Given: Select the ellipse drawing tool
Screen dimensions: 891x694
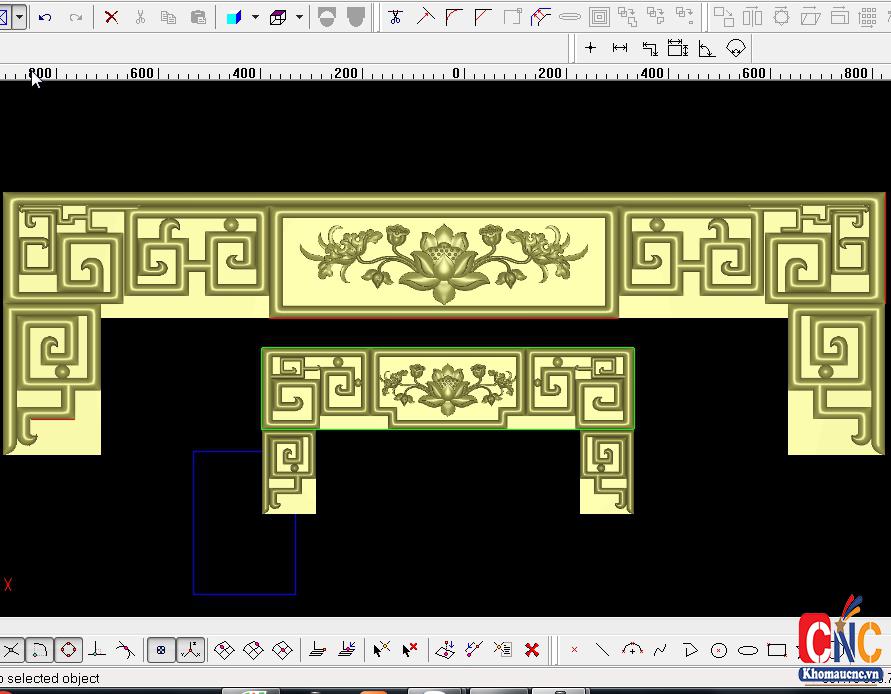Looking at the screenshot, I should (748, 650).
